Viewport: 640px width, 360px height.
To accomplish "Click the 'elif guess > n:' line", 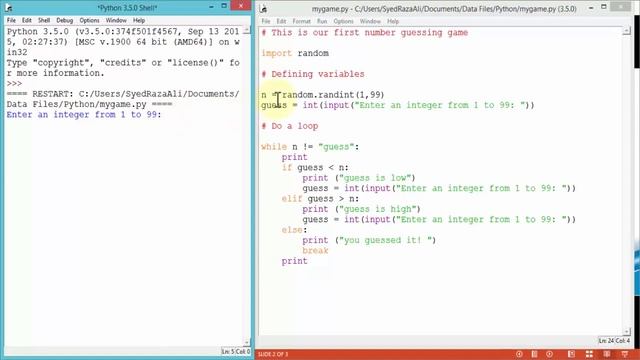I will pos(320,199).
